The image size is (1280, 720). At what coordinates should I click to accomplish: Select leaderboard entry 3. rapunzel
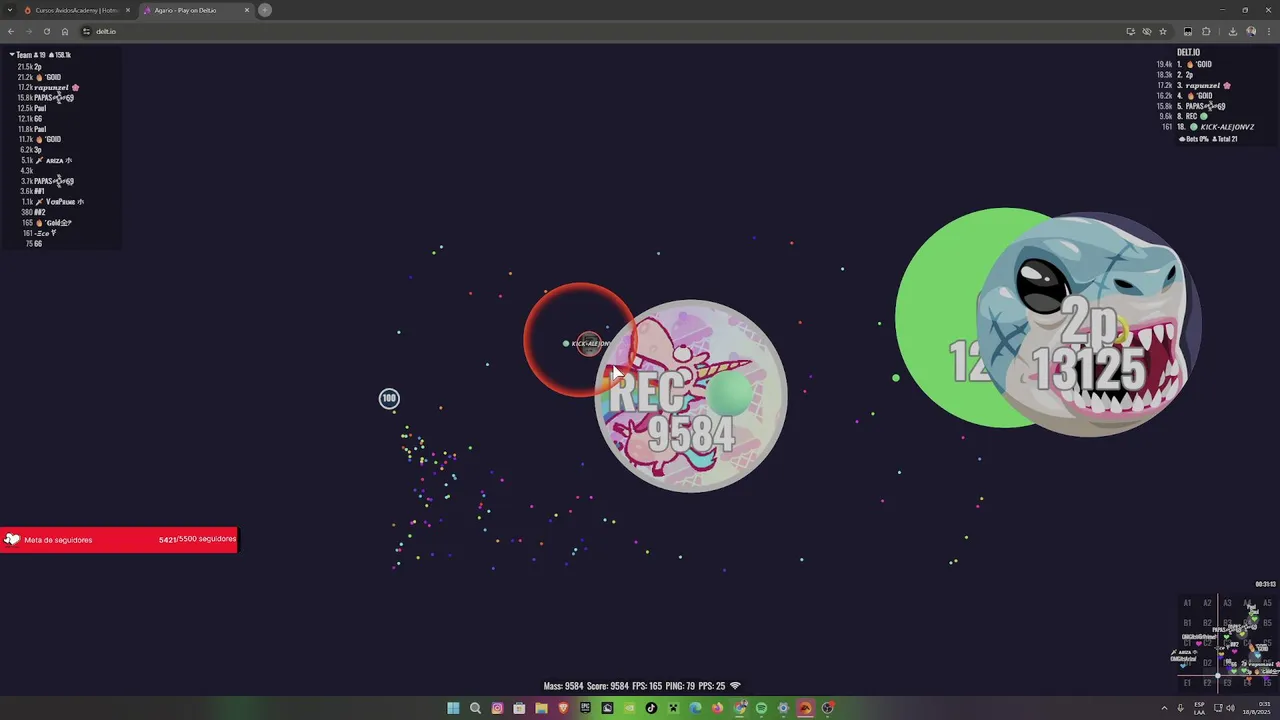[x=1203, y=86]
